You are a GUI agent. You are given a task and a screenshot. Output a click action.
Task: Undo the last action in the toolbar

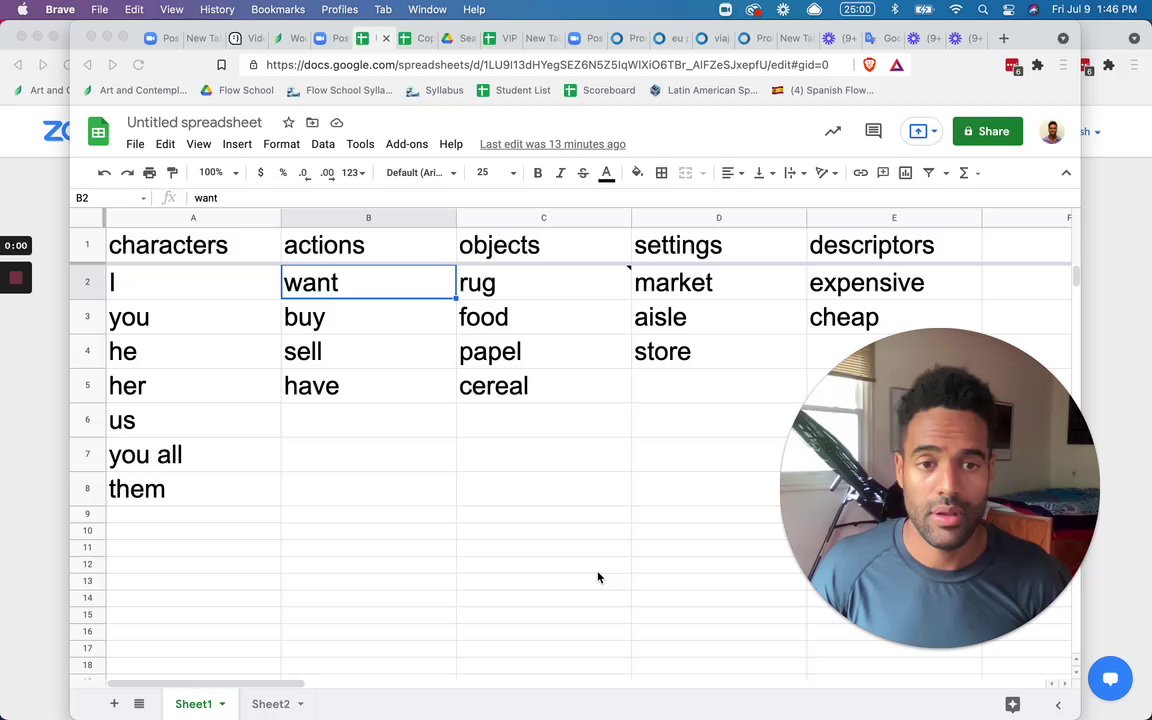pos(104,173)
